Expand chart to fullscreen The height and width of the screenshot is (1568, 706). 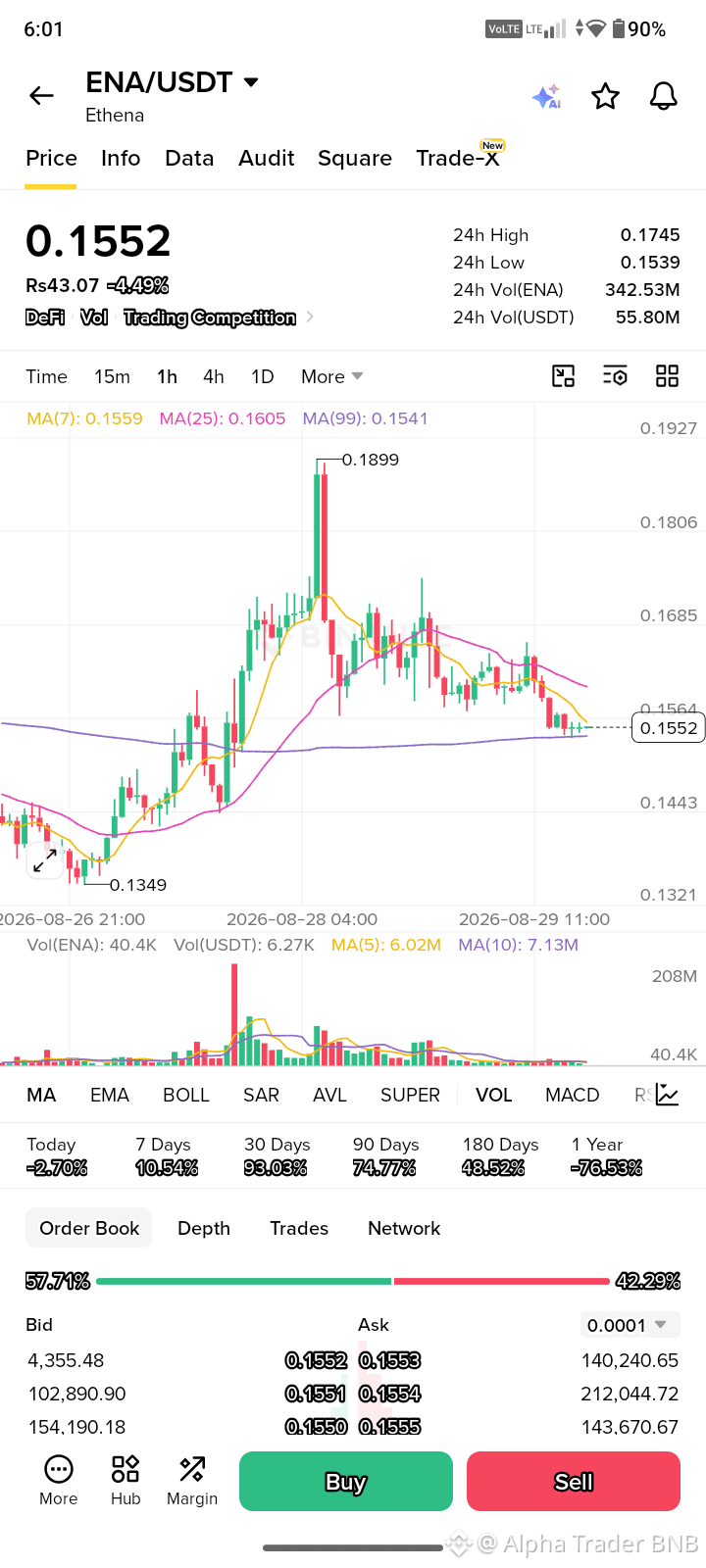click(x=45, y=860)
